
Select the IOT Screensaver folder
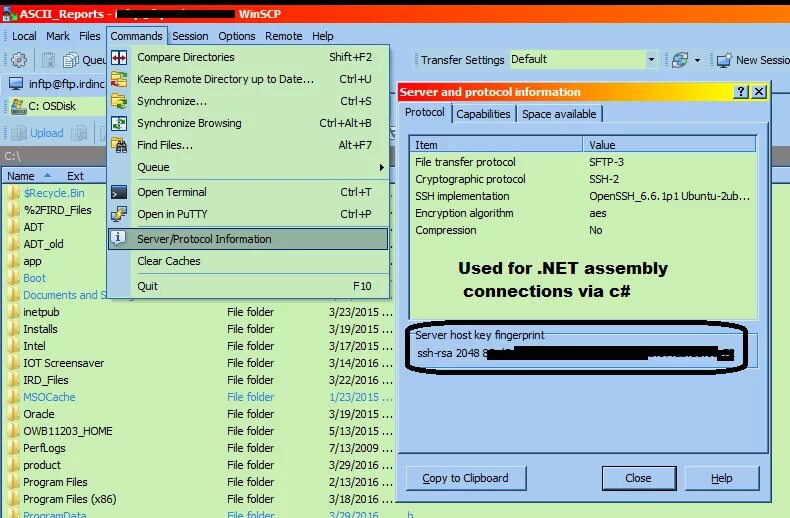(63, 363)
